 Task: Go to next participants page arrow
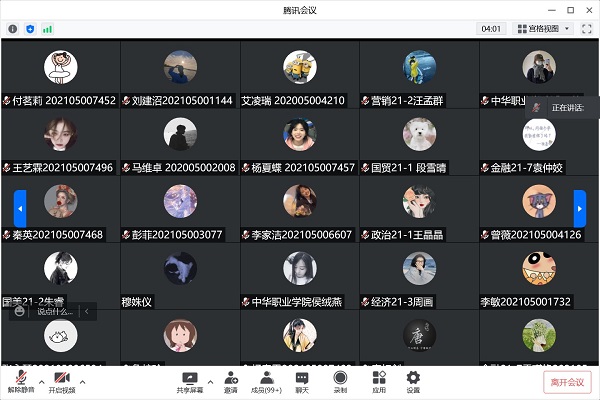coord(580,209)
